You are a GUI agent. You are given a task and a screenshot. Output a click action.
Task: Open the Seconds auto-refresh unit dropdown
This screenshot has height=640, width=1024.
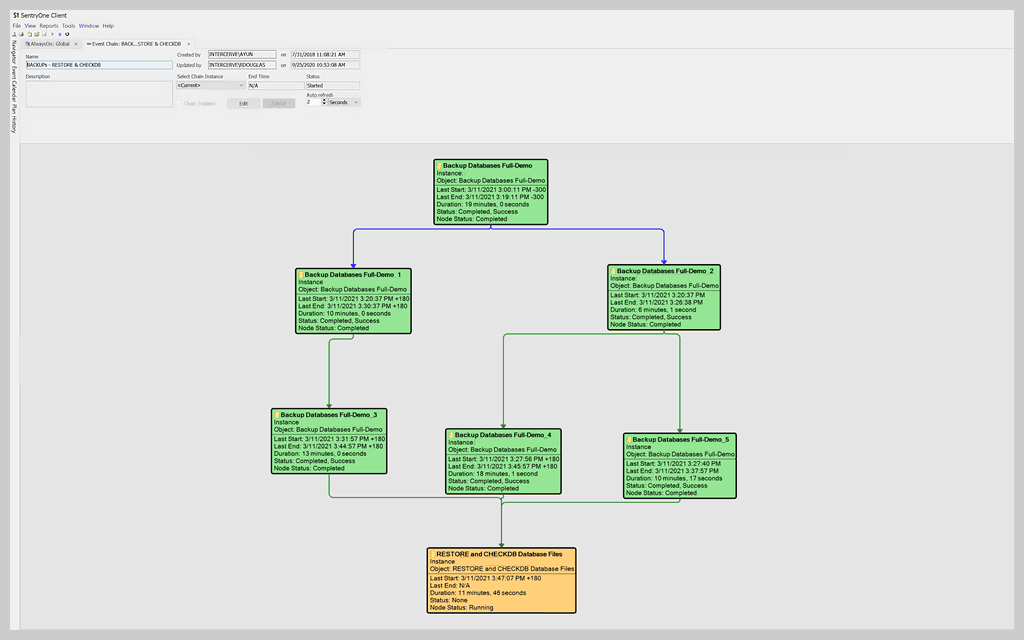357,102
